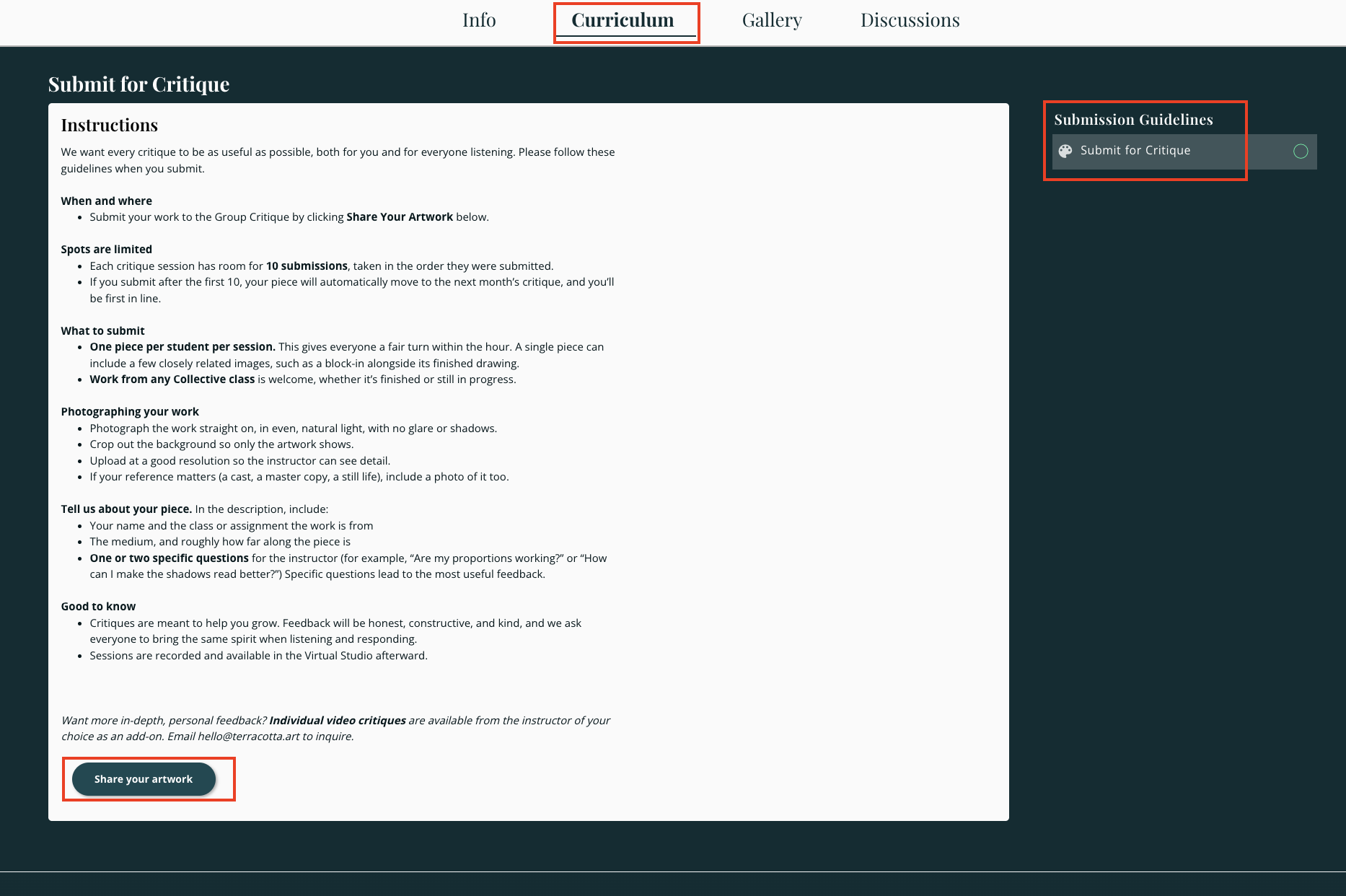Click the palette icon beside Submit for Critique

[x=1065, y=151]
